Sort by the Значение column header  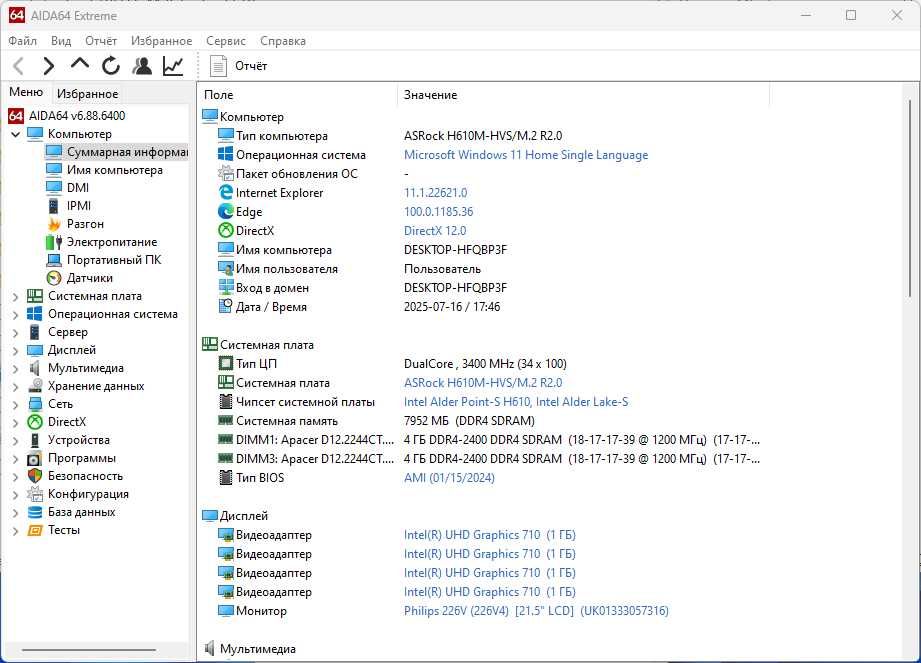click(x=583, y=95)
